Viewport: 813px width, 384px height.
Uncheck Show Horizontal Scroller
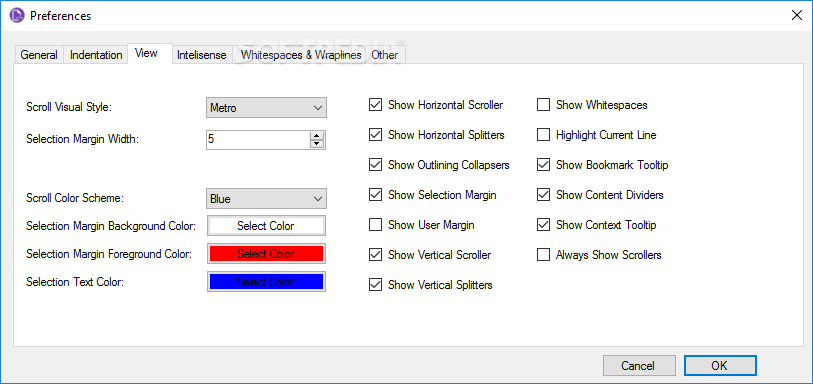point(375,105)
